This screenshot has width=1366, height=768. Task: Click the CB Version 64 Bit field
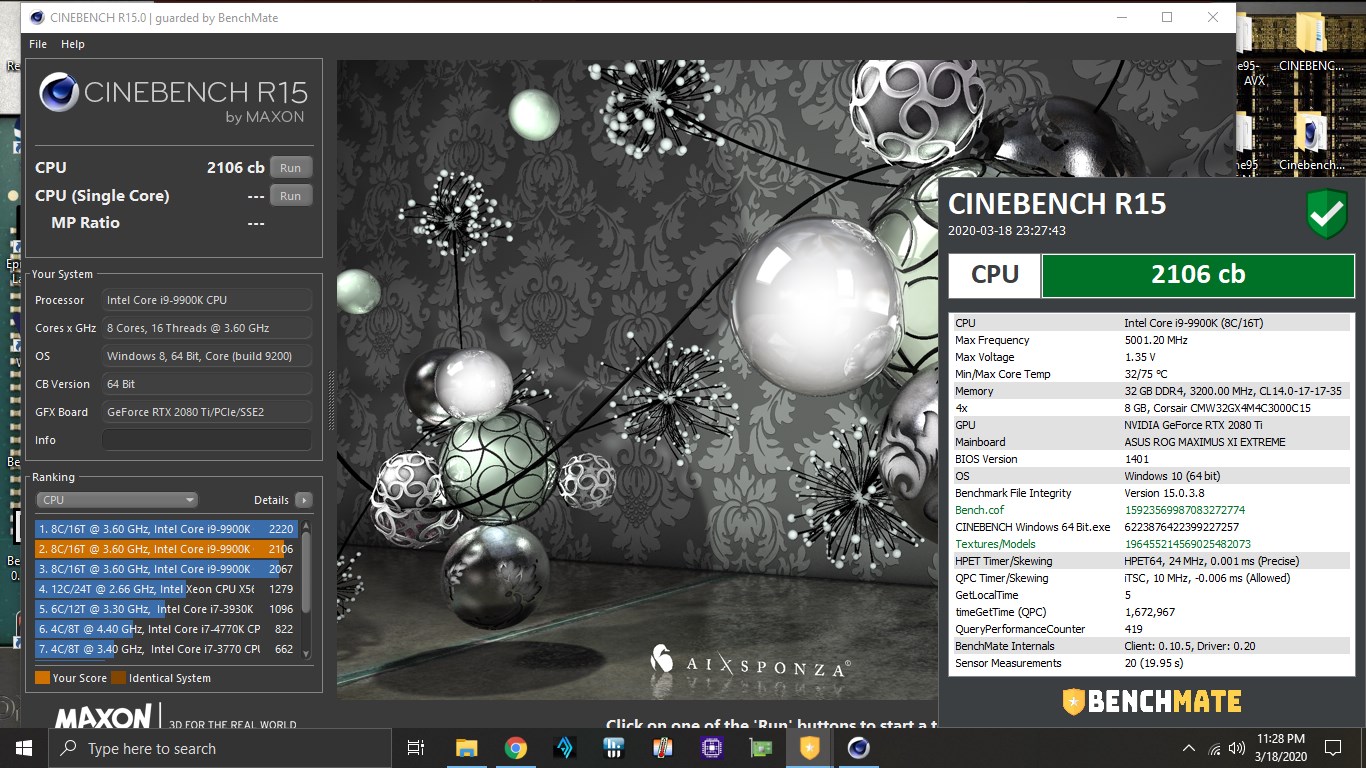click(x=207, y=384)
